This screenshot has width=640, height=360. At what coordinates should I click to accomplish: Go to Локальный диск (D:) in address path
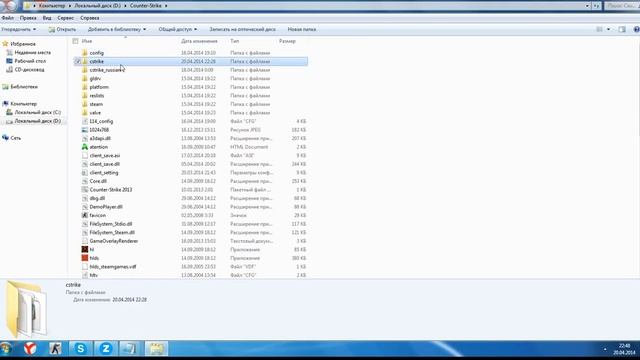coord(97,6)
